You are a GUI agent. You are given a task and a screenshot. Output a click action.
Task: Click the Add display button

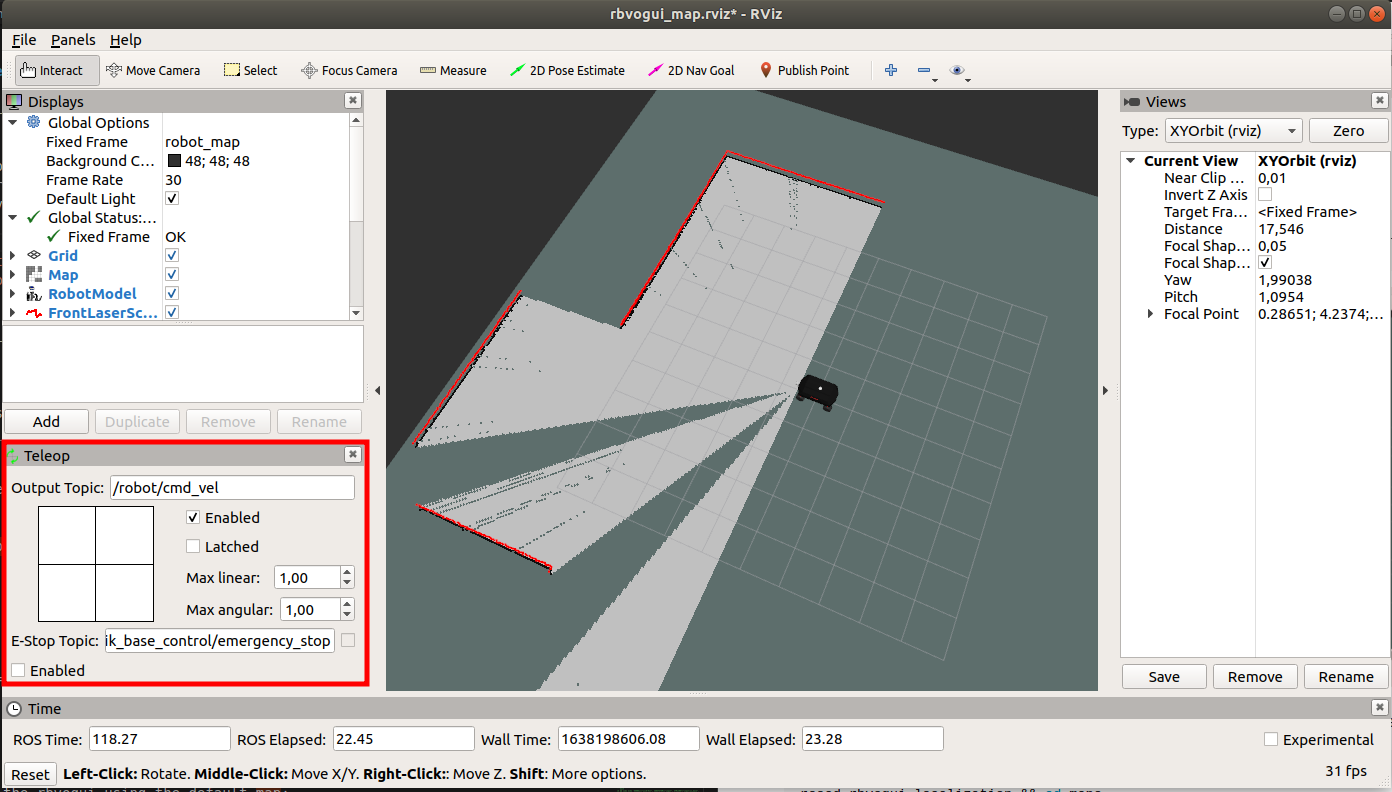46,421
